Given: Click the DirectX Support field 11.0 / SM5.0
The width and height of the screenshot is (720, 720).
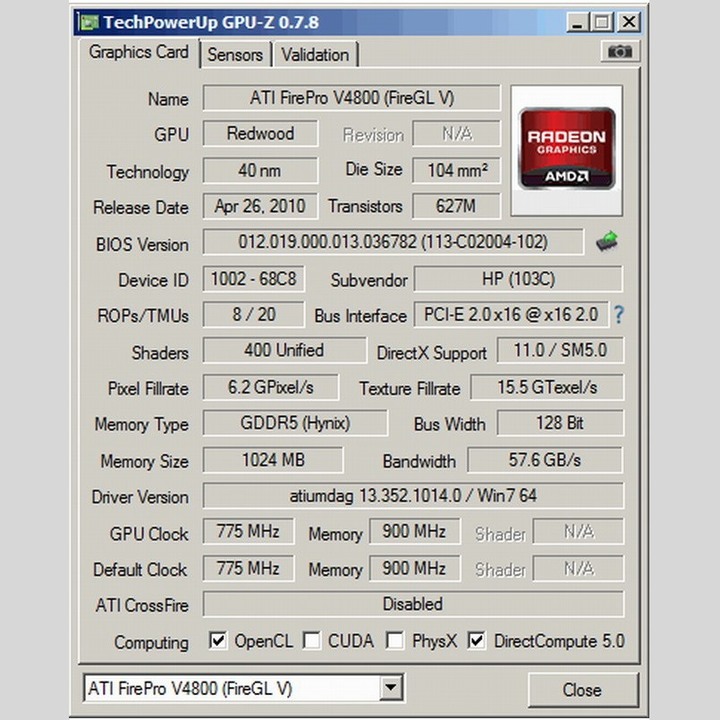Looking at the screenshot, I should [560, 350].
